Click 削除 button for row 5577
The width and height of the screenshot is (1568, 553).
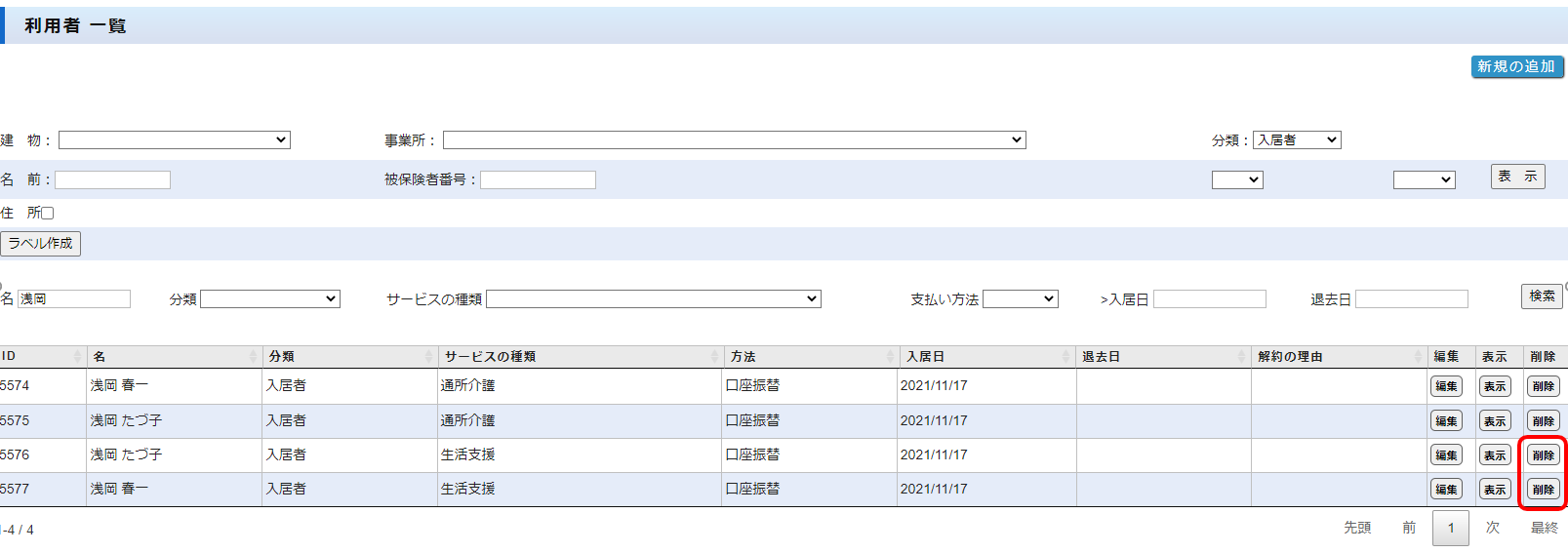click(1543, 490)
